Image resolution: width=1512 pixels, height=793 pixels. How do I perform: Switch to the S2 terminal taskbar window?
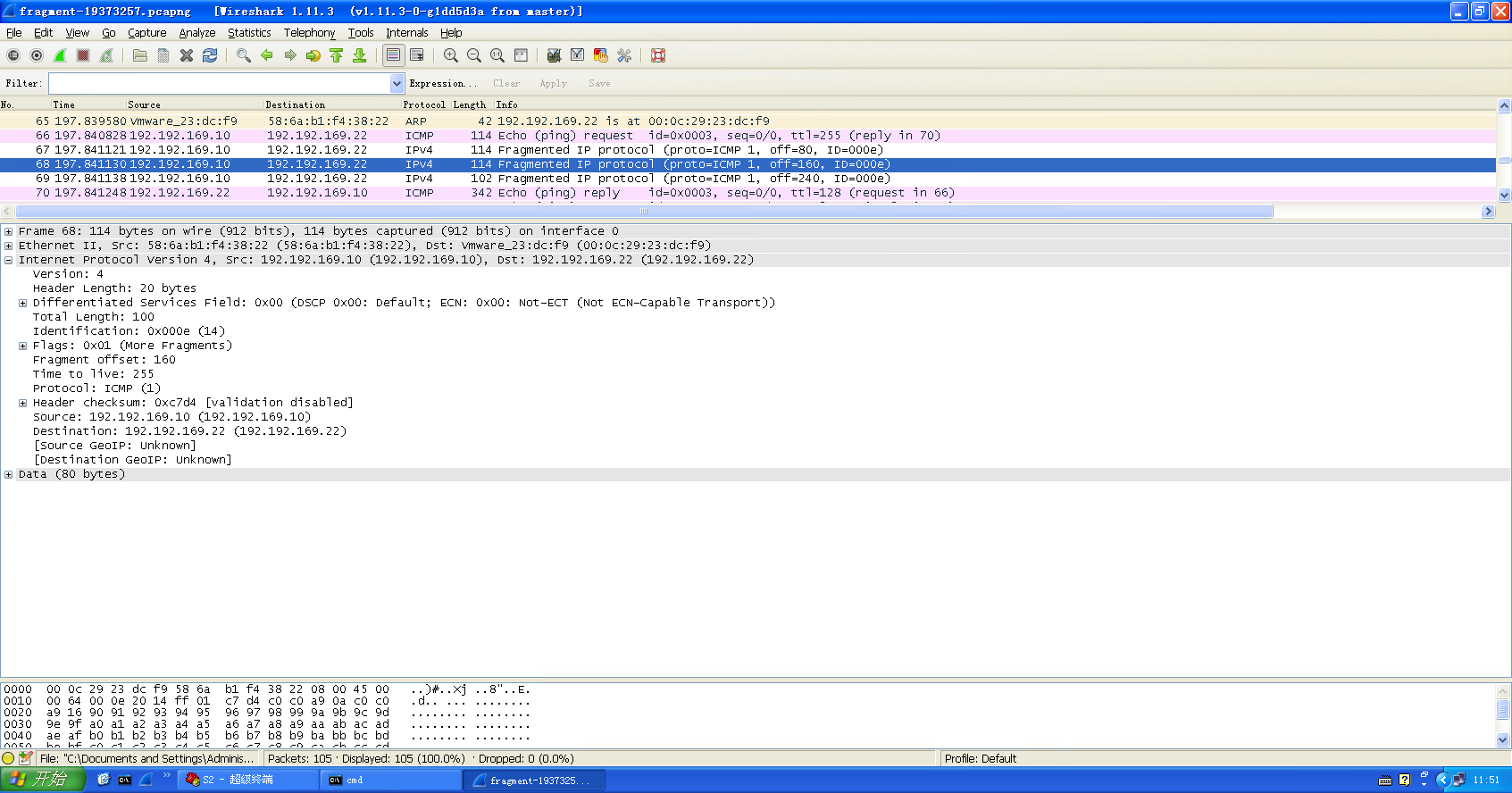point(247,780)
